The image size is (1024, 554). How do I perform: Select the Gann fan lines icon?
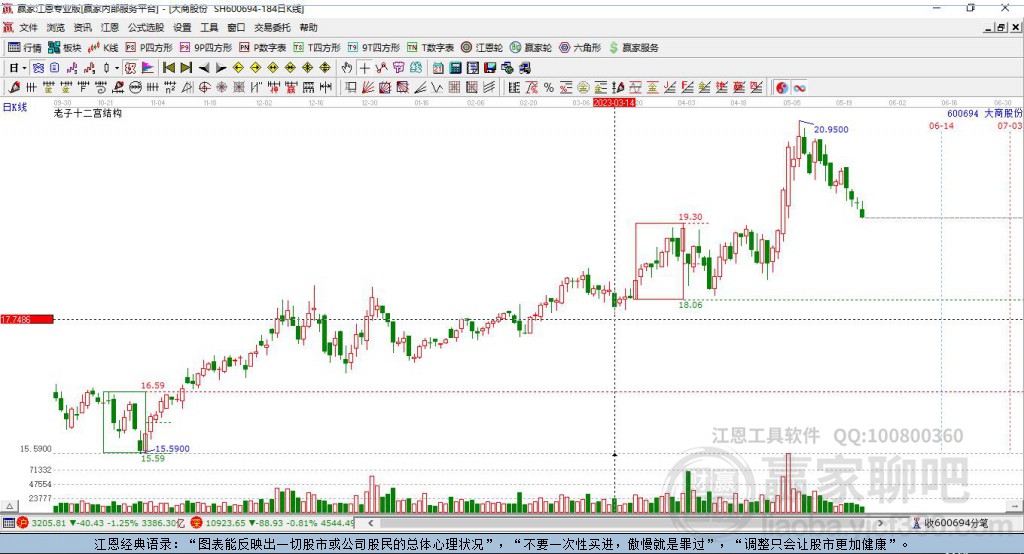[368, 88]
